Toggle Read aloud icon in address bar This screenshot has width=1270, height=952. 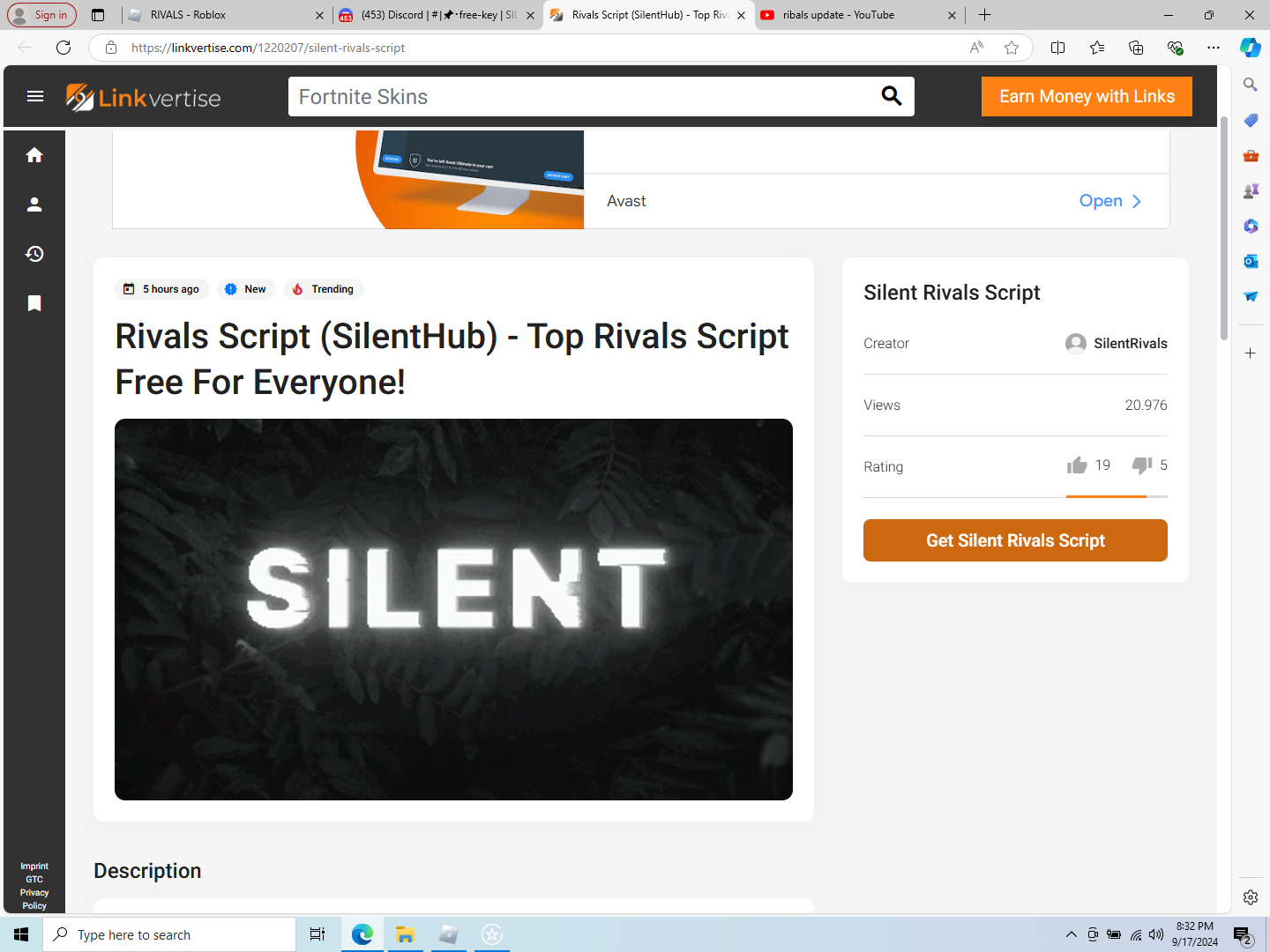coord(976,48)
